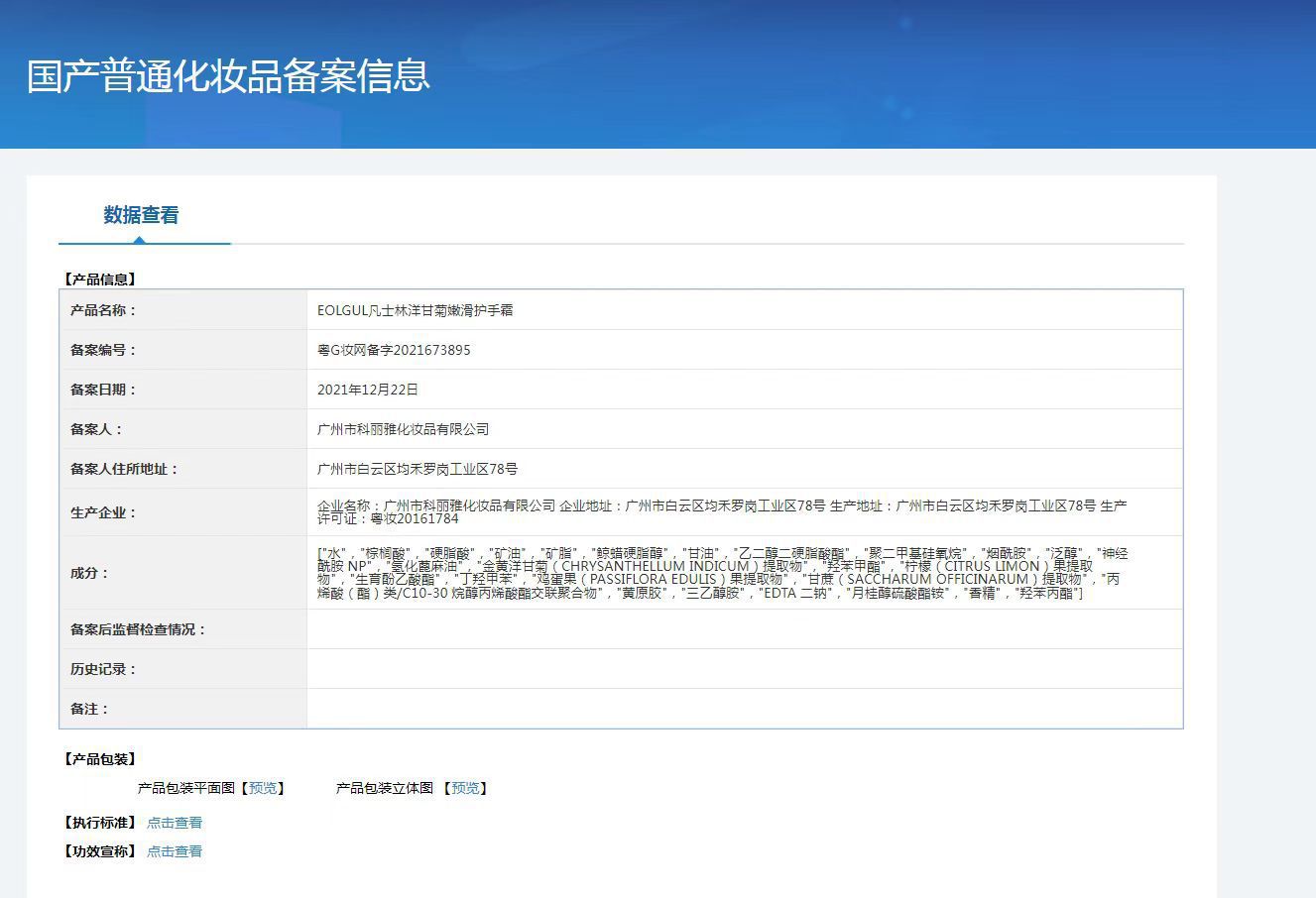This screenshot has height=898, width=1316.
Task: Click the 成分 ingredients list text
Action: click(x=721, y=573)
